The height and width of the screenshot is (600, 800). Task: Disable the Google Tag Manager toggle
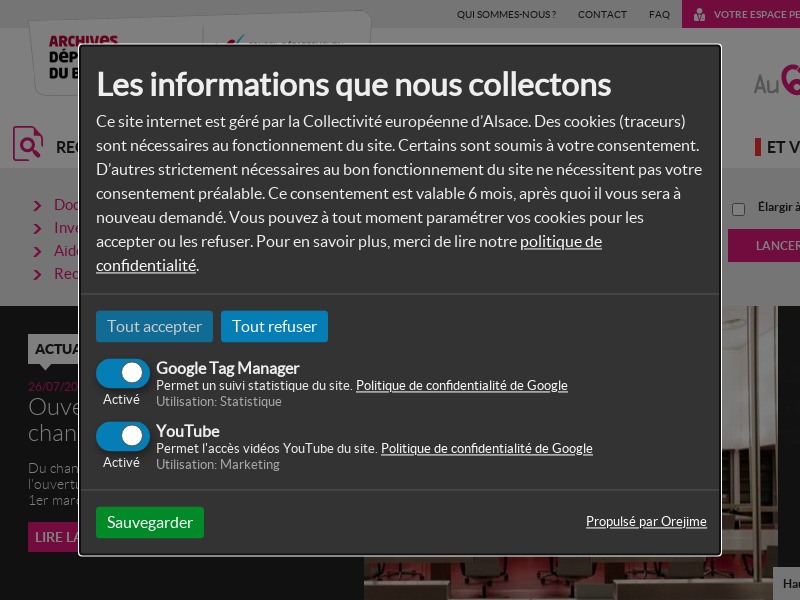122,372
